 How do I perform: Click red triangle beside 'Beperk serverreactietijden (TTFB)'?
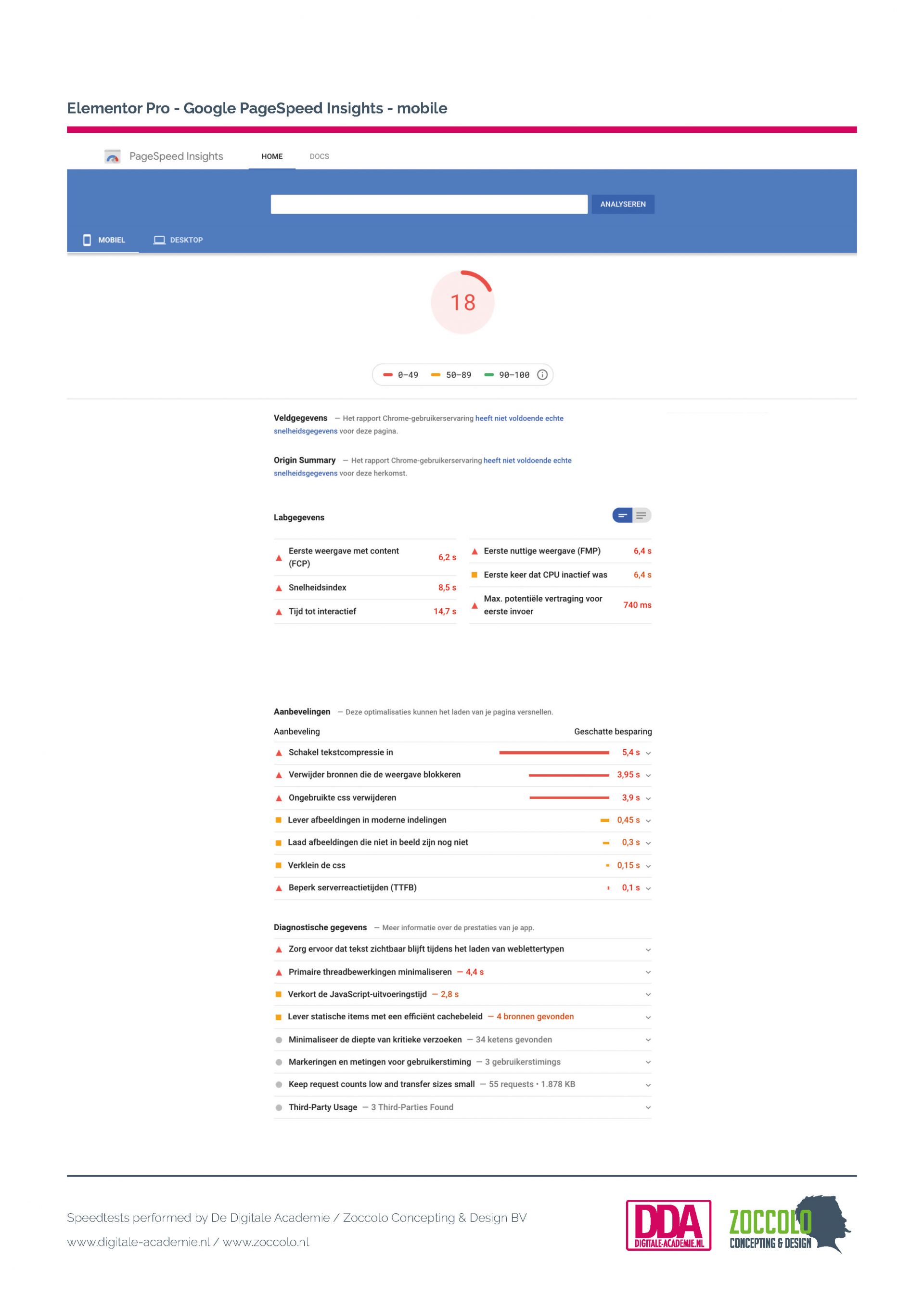279,888
